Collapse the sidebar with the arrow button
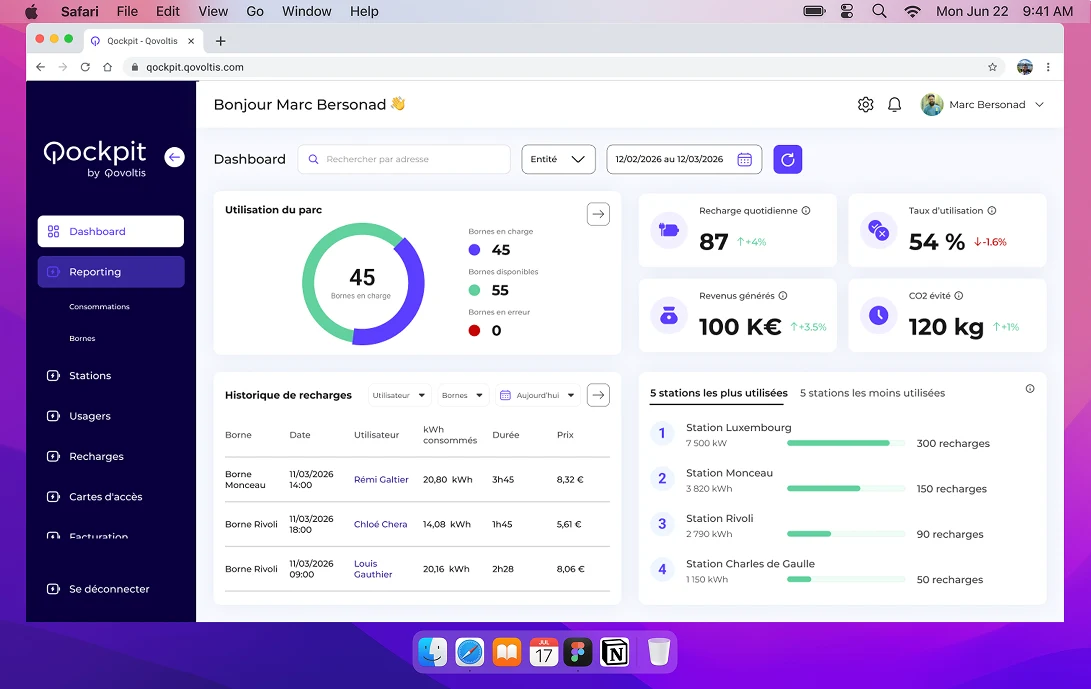This screenshot has width=1091, height=689. [175, 157]
